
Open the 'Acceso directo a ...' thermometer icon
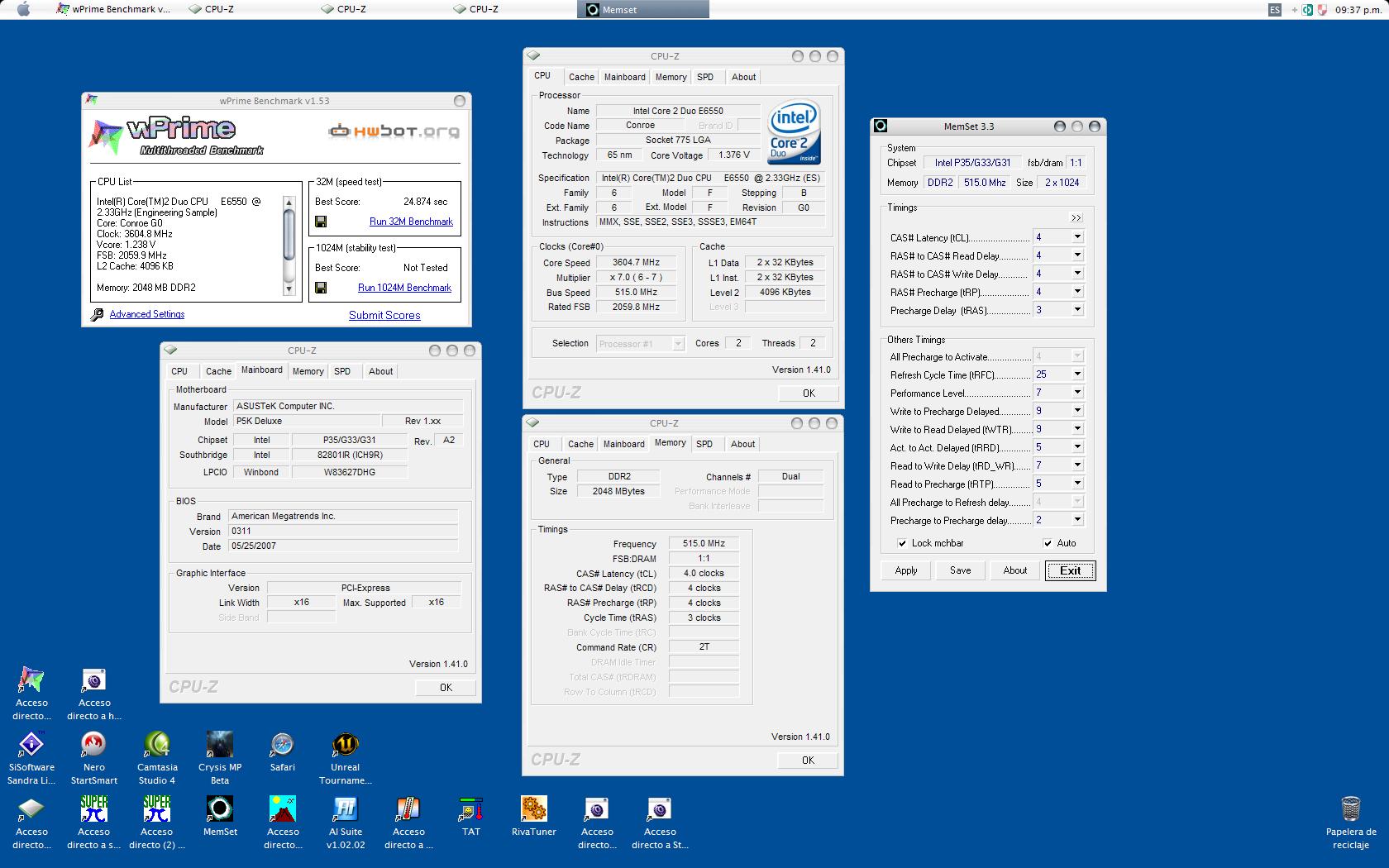pos(408,809)
